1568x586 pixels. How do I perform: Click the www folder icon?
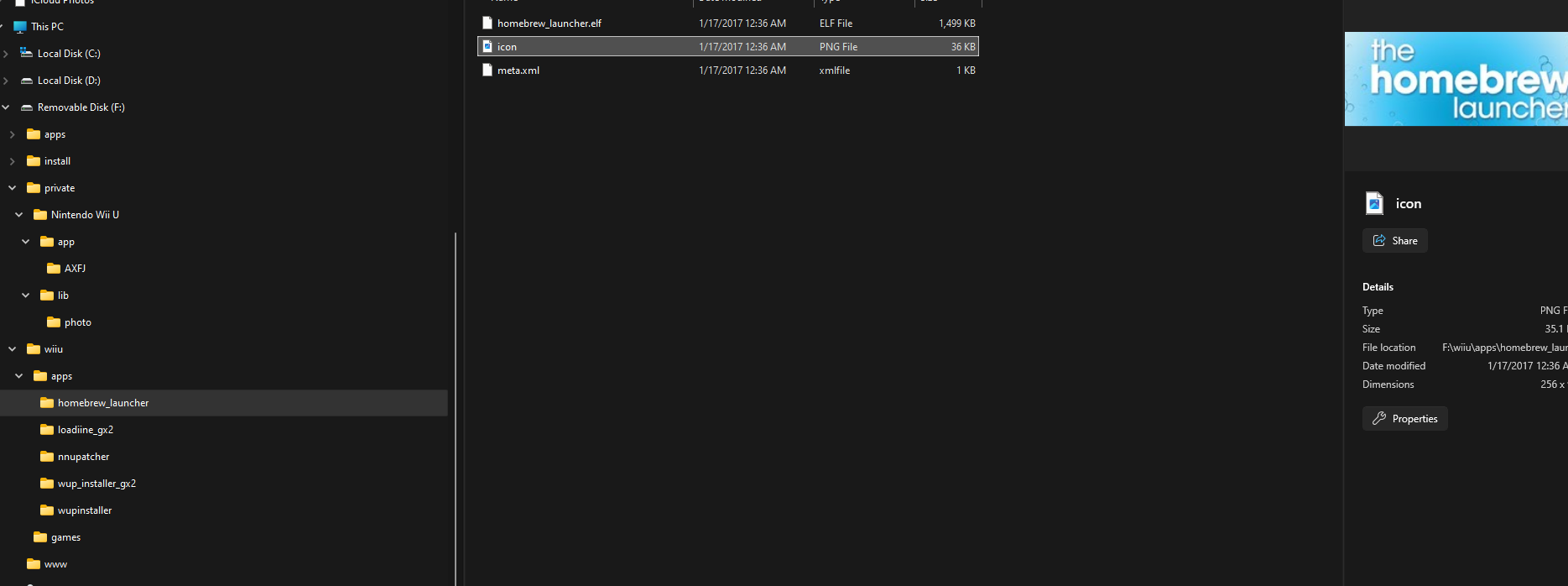tap(34, 563)
